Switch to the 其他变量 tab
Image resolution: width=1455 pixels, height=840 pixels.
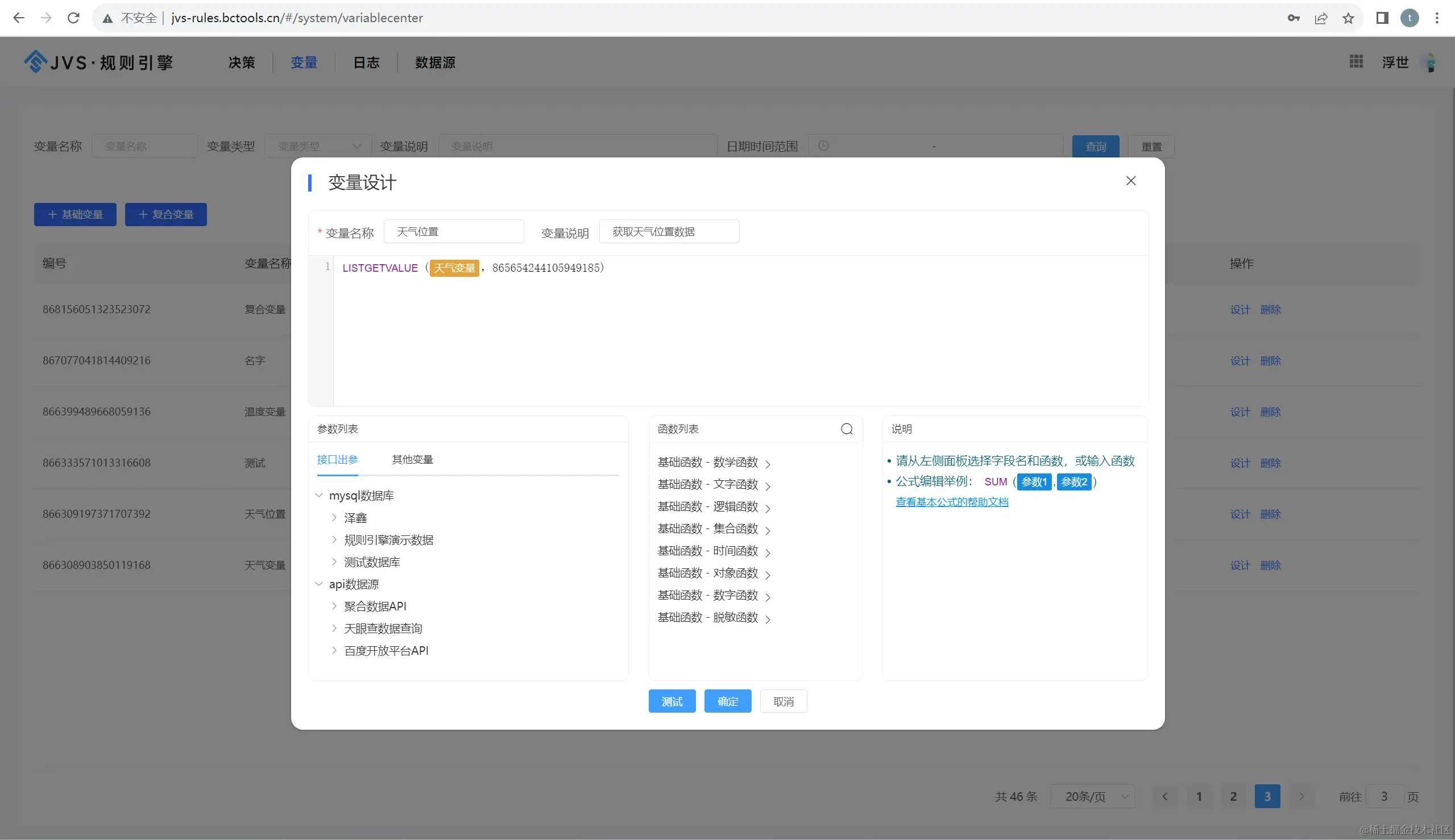point(412,459)
